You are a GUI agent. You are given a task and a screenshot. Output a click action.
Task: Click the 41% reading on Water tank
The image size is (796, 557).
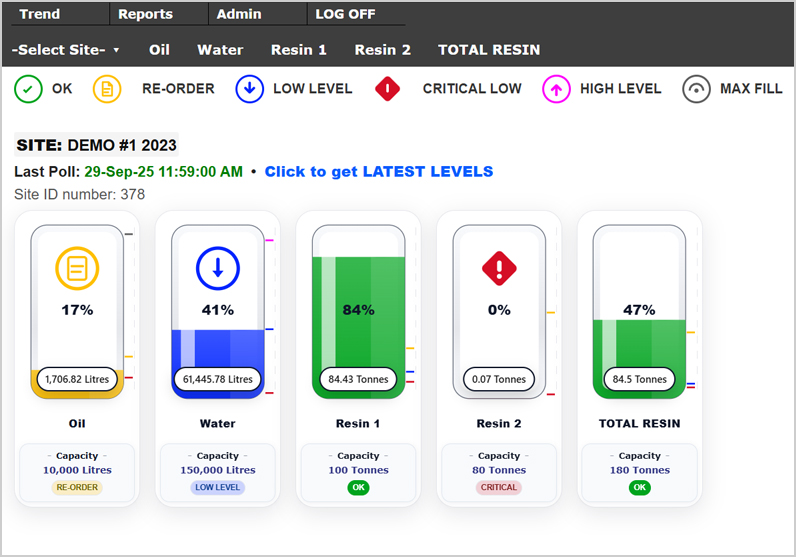tap(218, 310)
